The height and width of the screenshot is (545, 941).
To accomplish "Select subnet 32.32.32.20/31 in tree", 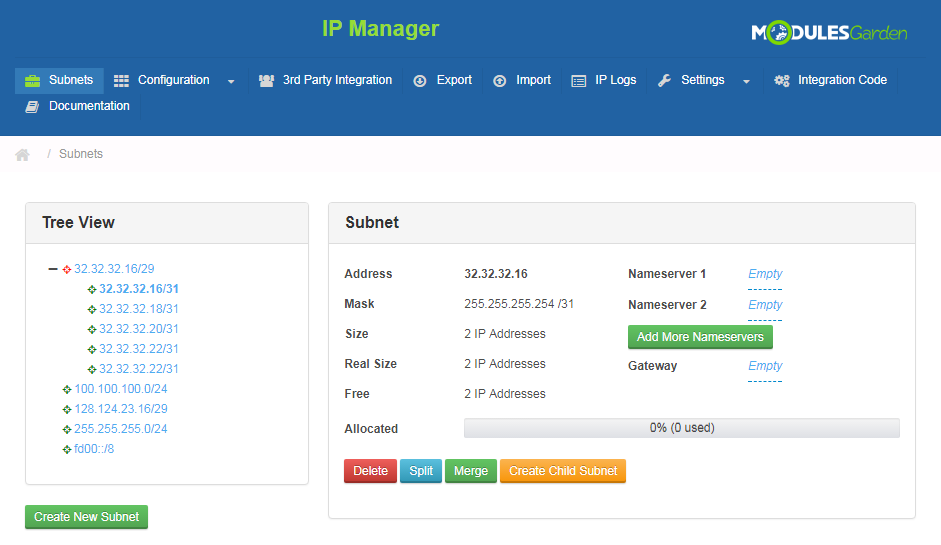I will pos(139,329).
